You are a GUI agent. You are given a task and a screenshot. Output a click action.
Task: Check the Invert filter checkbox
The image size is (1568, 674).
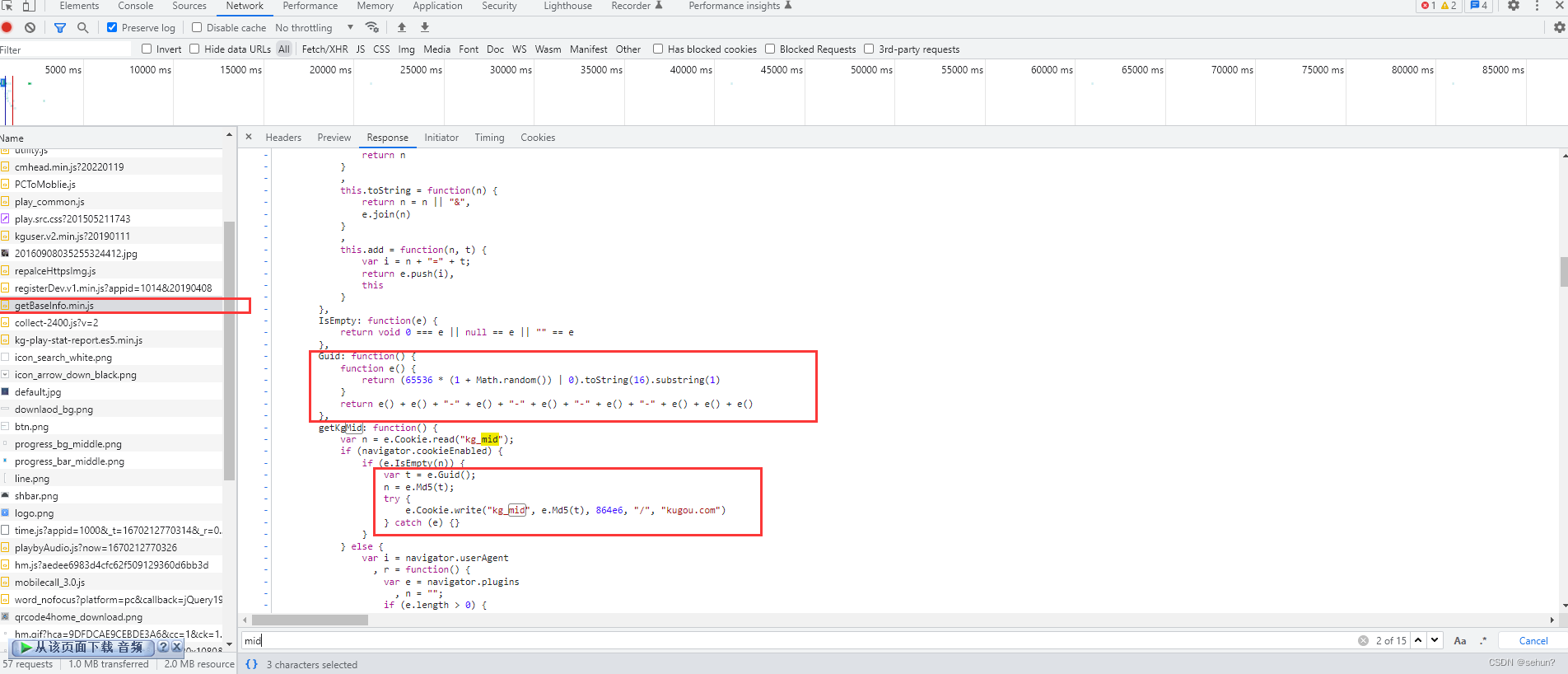[147, 49]
